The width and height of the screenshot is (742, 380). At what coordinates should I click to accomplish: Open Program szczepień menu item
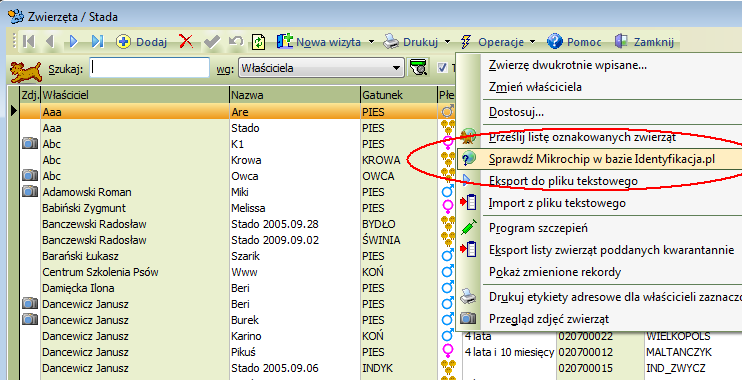tap(538, 228)
